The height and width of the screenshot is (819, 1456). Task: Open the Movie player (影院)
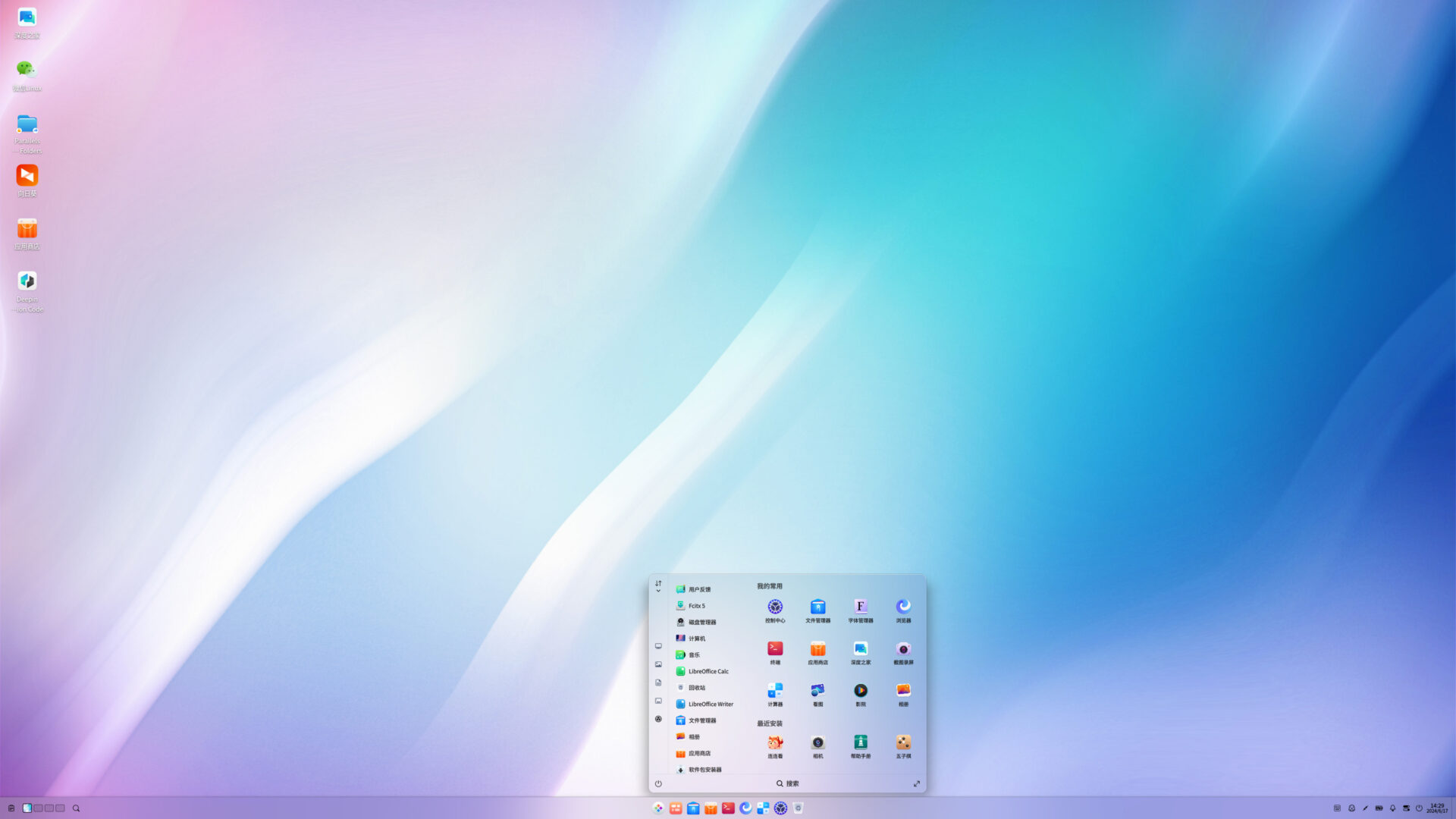tap(861, 689)
